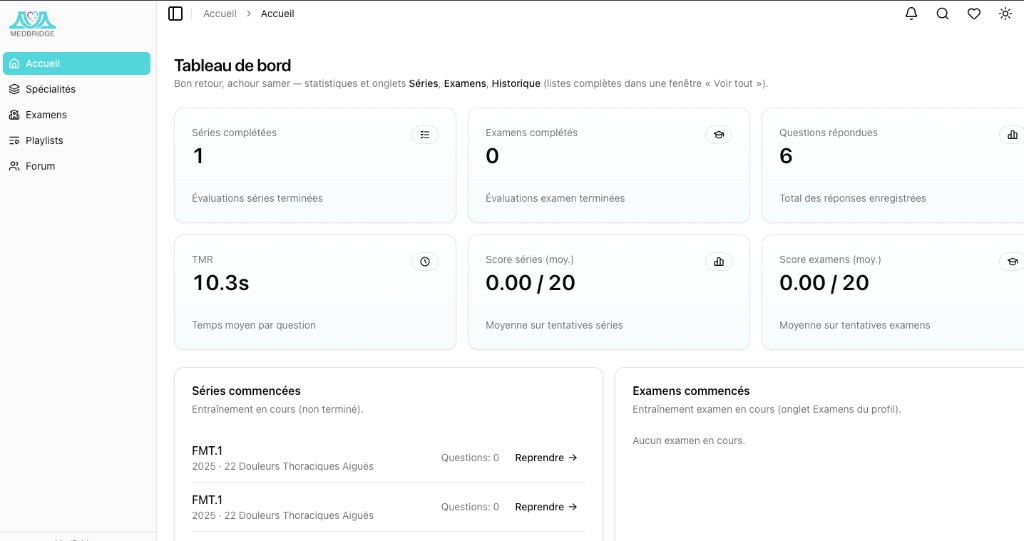This screenshot has width=1024, height=541.
Task: Click first Accueil breadcrumb link
Action: pos(219,14)
